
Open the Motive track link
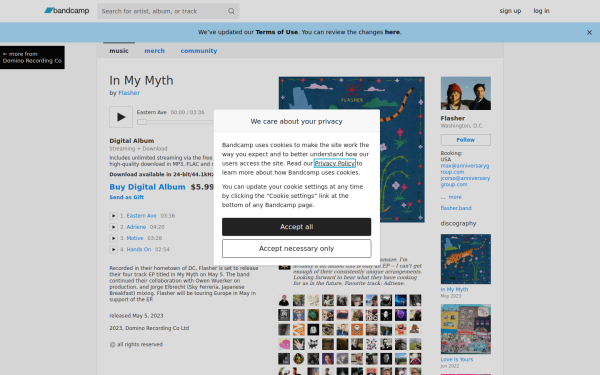pos(135,238)
